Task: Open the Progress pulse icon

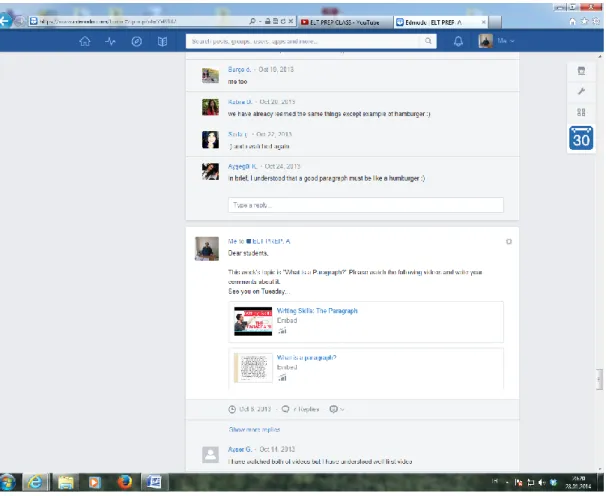Action: [x=111, y=41]
